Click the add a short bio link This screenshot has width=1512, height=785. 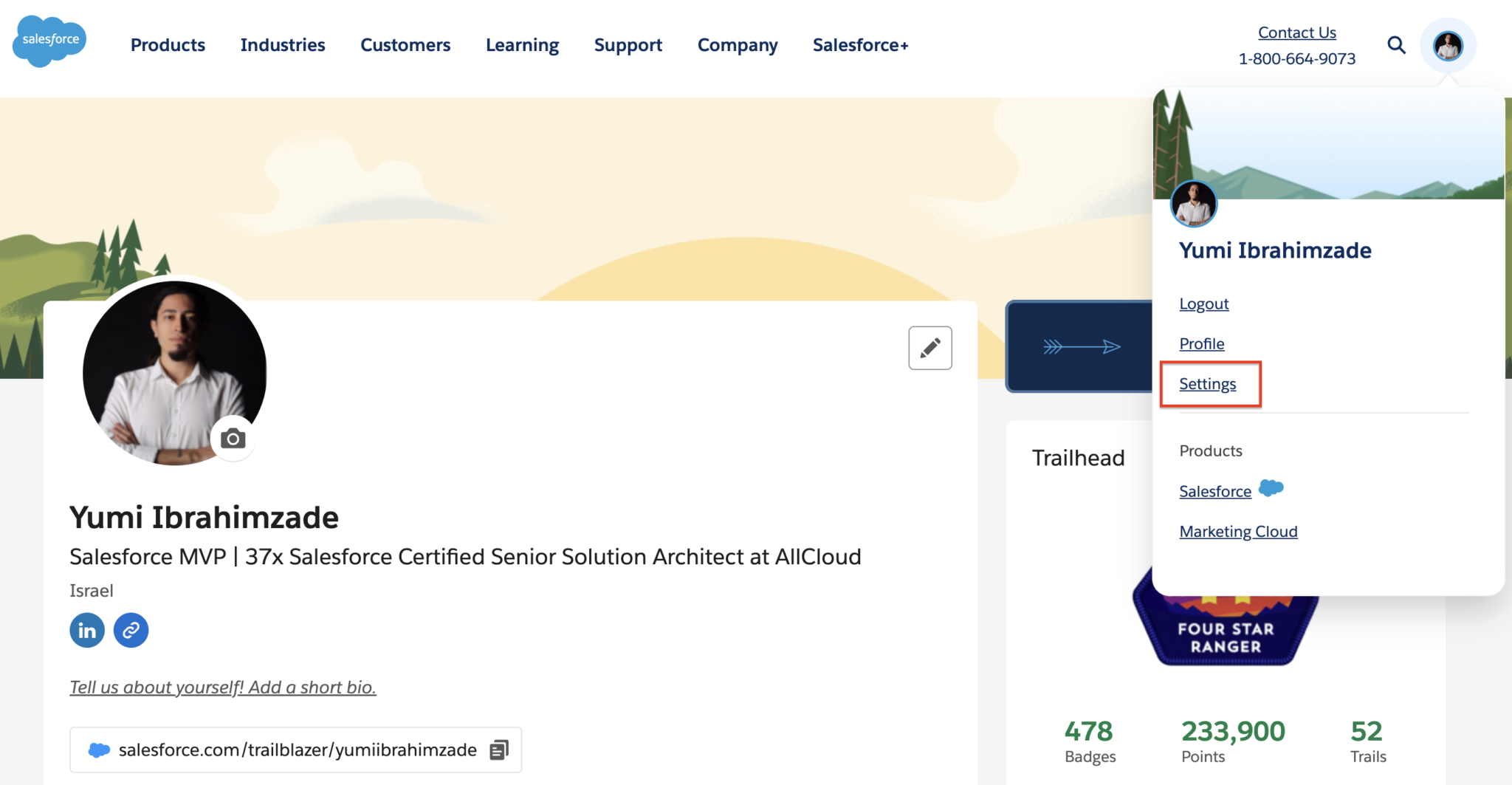coord(222,688)
